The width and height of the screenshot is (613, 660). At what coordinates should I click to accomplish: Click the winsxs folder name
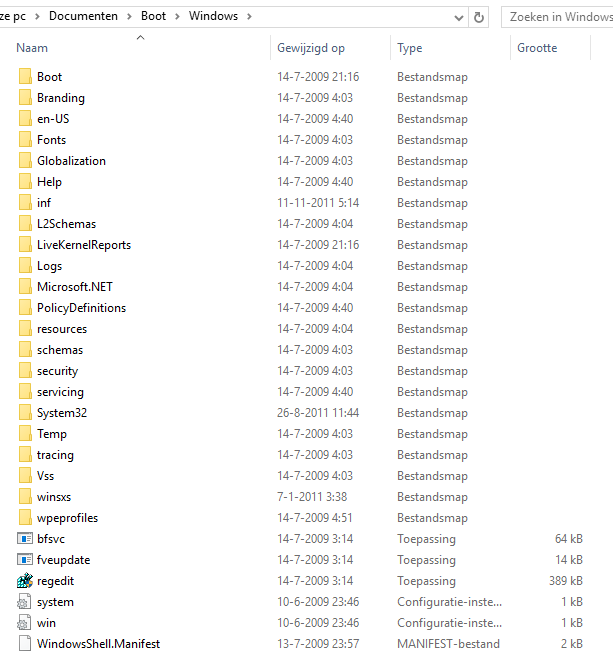(54, 497)
